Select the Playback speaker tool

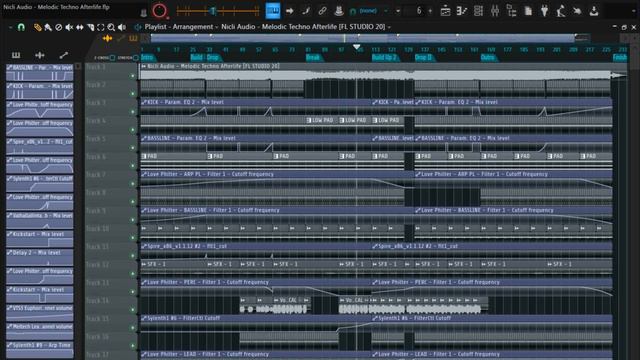click(x=122, y=27)
